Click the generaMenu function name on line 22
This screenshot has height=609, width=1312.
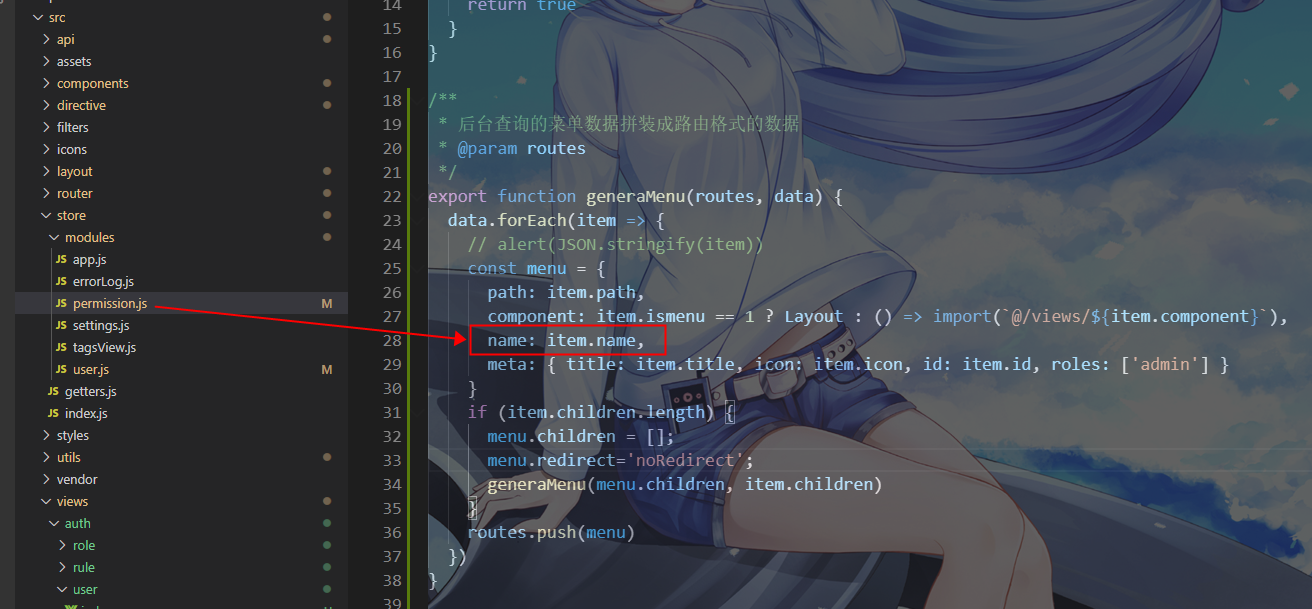[x=635, y=196]
